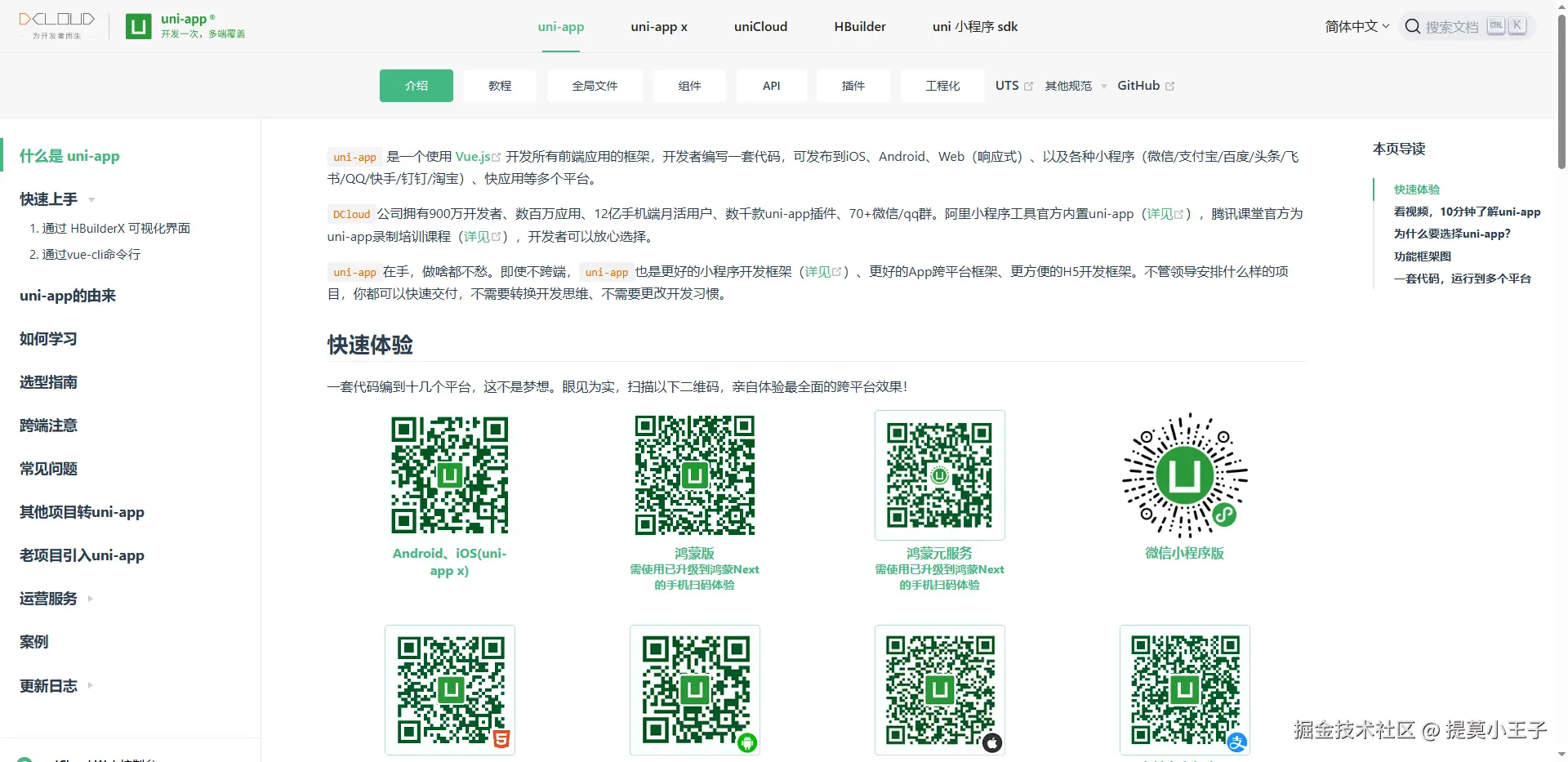The height and width of the screenshot is (762, 1568).
Task: Open 老项目引入uni-app sidebar item
Action: click(82, 555)
